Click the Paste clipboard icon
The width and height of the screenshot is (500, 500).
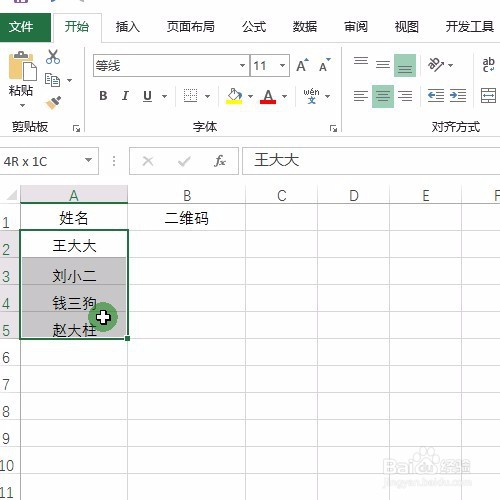22,66
